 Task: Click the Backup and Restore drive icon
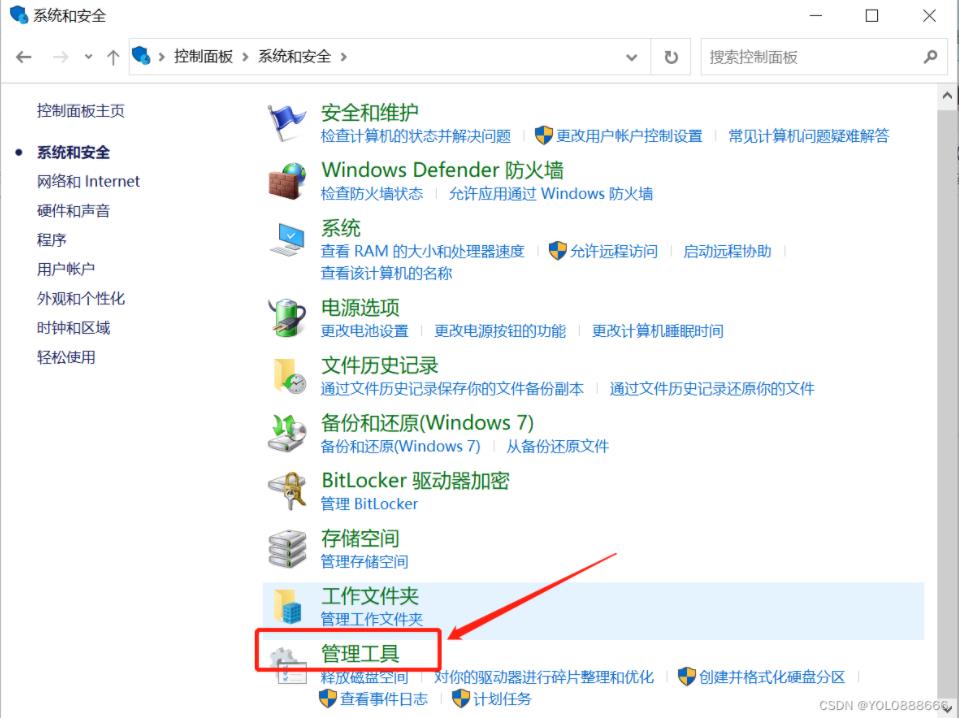pos(287,433)
